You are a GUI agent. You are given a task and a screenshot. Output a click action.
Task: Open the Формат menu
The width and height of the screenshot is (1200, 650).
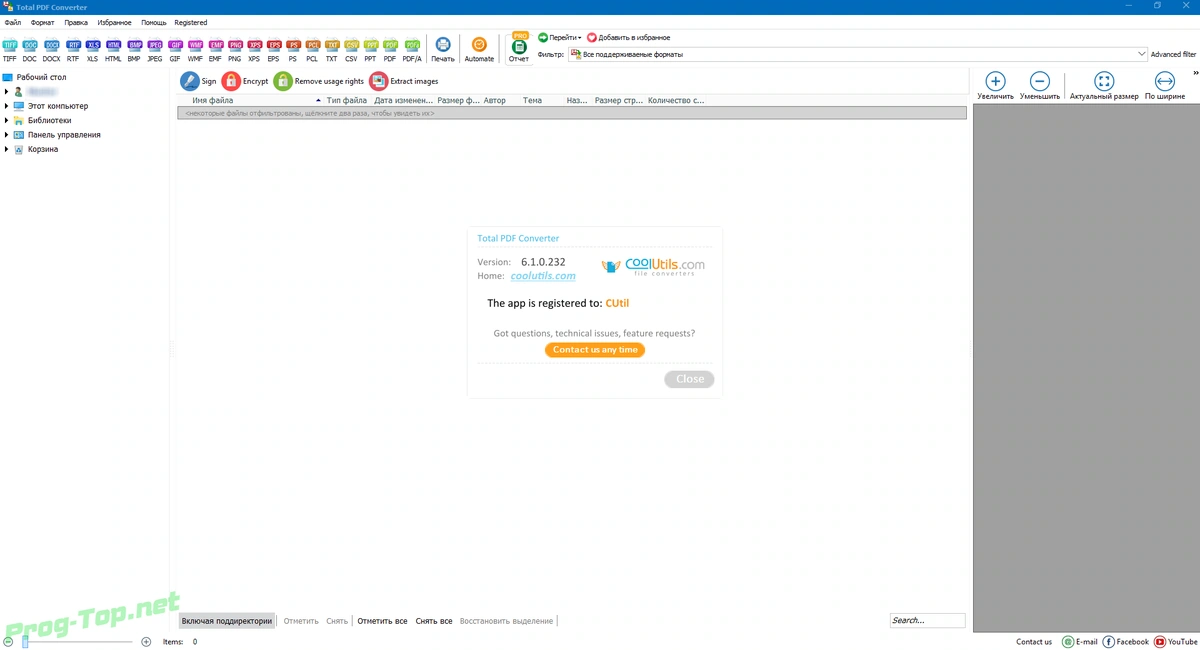pyautogui.click(x=43, y=22)
